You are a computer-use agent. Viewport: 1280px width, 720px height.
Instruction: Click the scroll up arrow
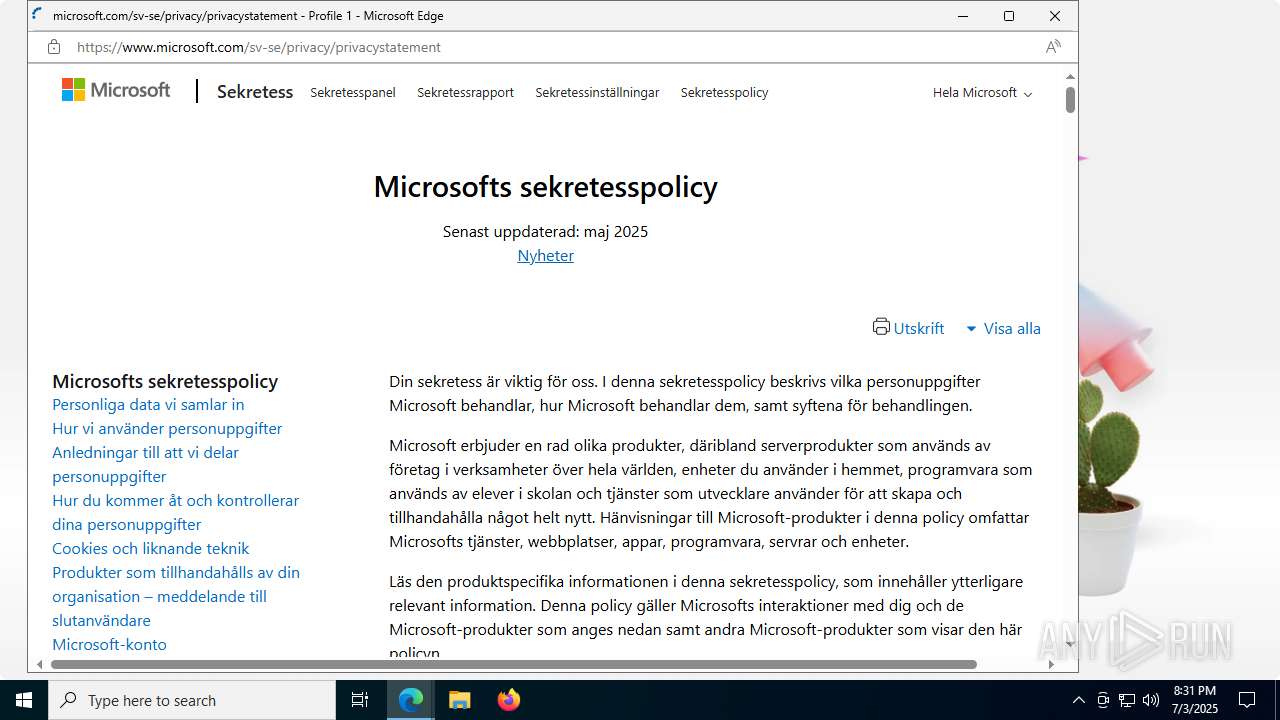[1070, 76]
